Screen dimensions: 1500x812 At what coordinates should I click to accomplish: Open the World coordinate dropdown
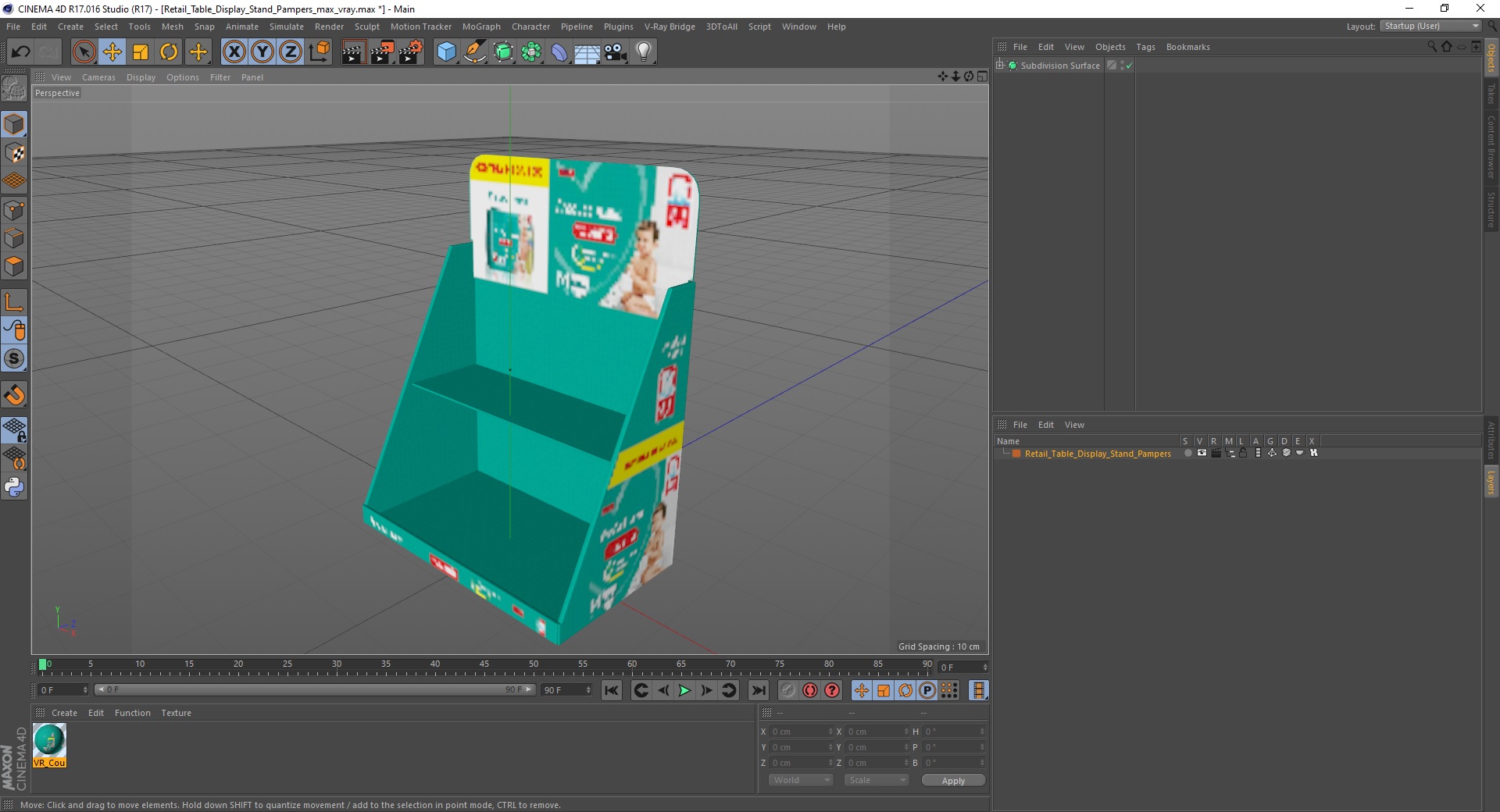click(801, 780)
